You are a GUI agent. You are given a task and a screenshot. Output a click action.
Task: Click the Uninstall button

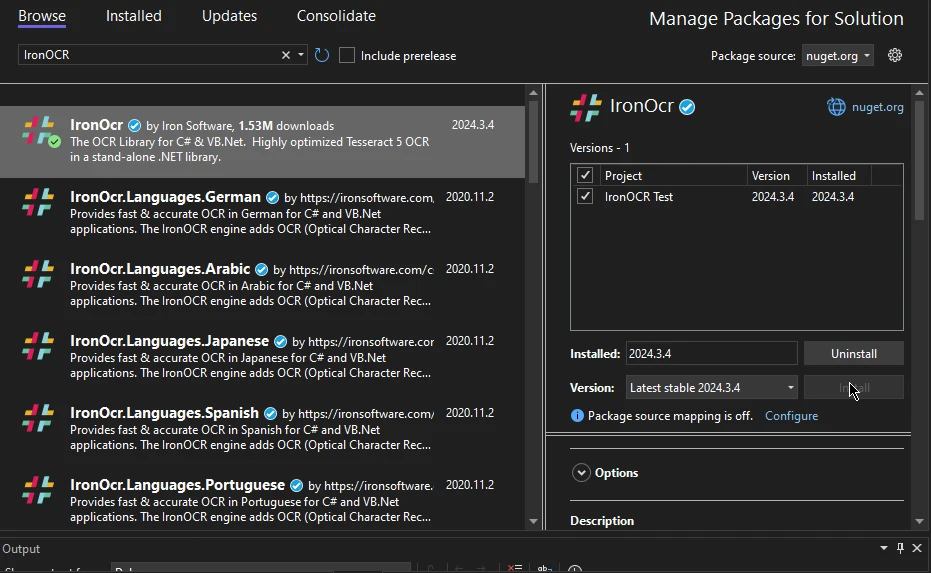[x=853, y=354]
